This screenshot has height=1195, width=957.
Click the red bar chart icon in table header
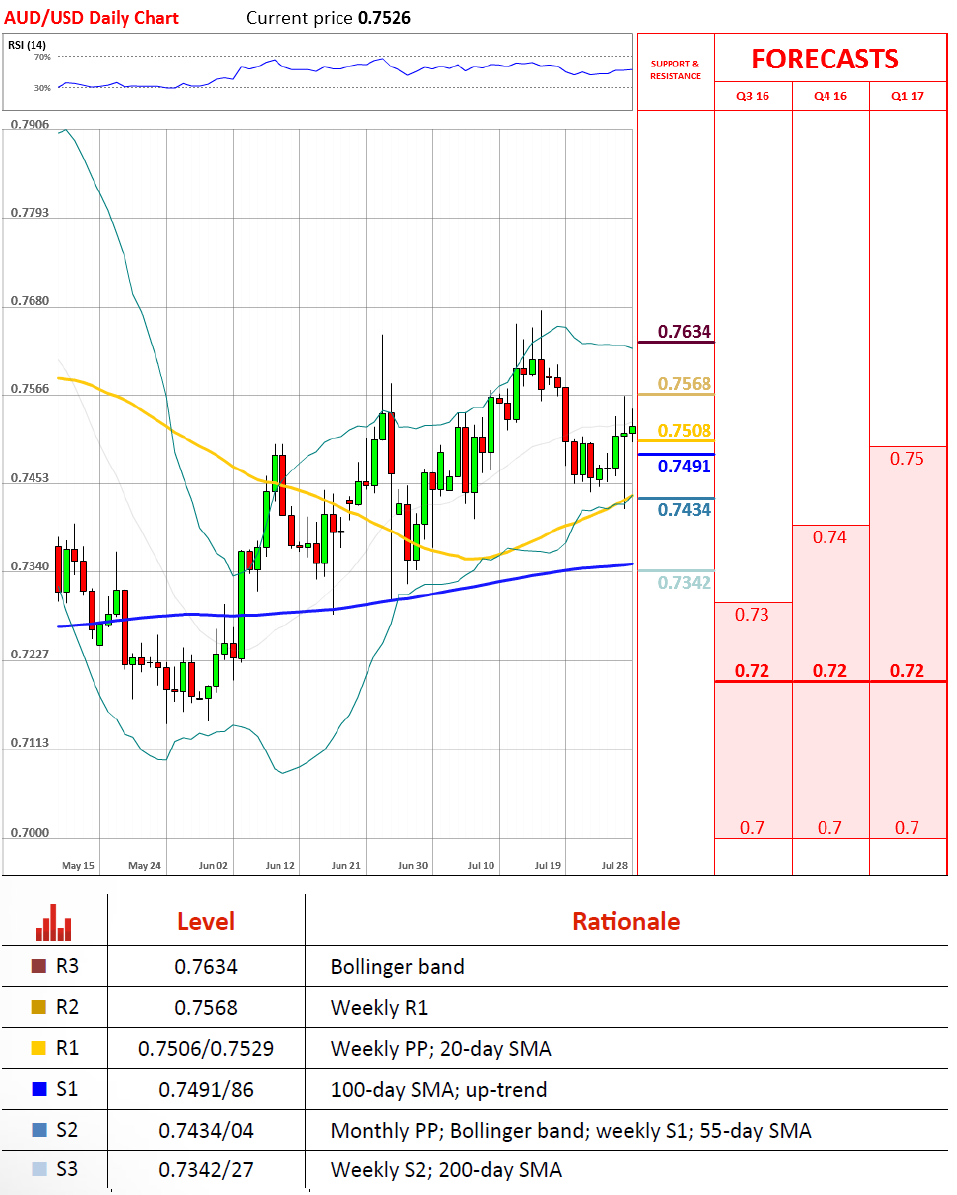pos(53,923)
